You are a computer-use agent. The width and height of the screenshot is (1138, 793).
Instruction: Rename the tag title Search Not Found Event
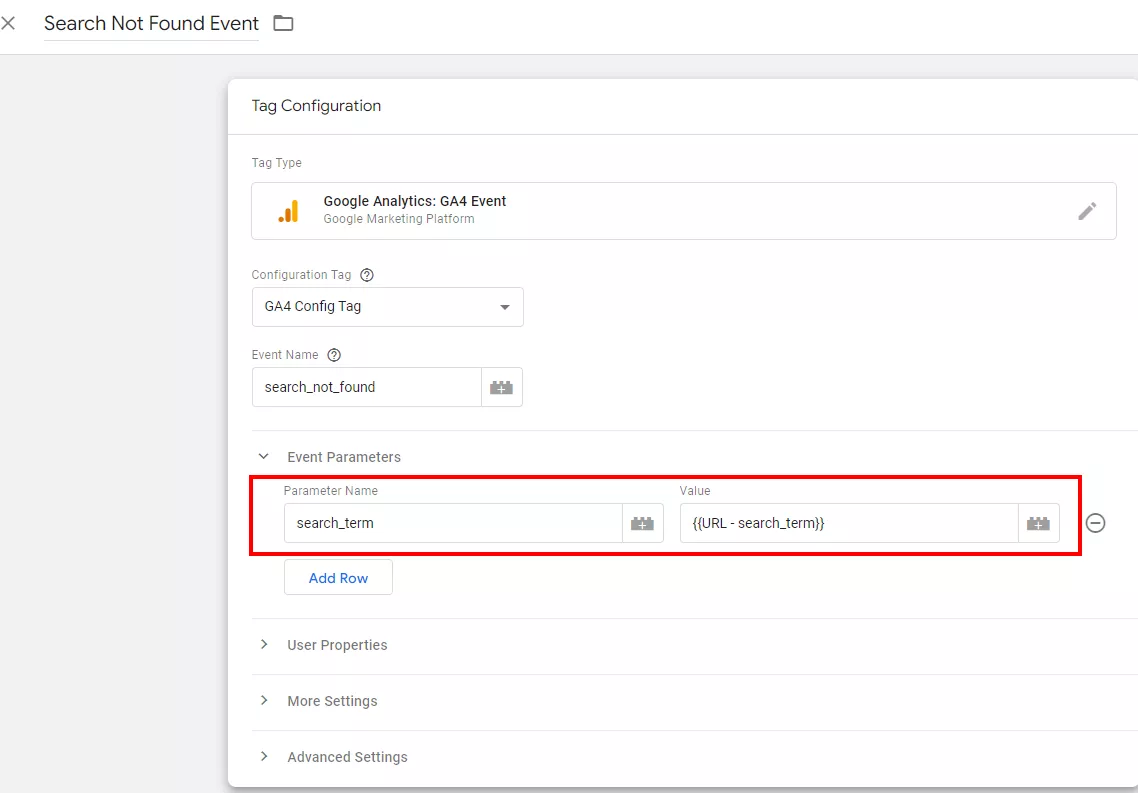tap(151, 23)
